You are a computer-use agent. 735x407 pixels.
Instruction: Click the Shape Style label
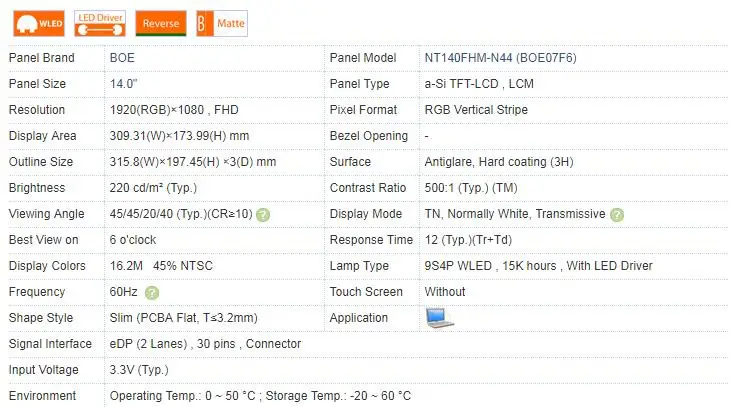click(41, 318)
